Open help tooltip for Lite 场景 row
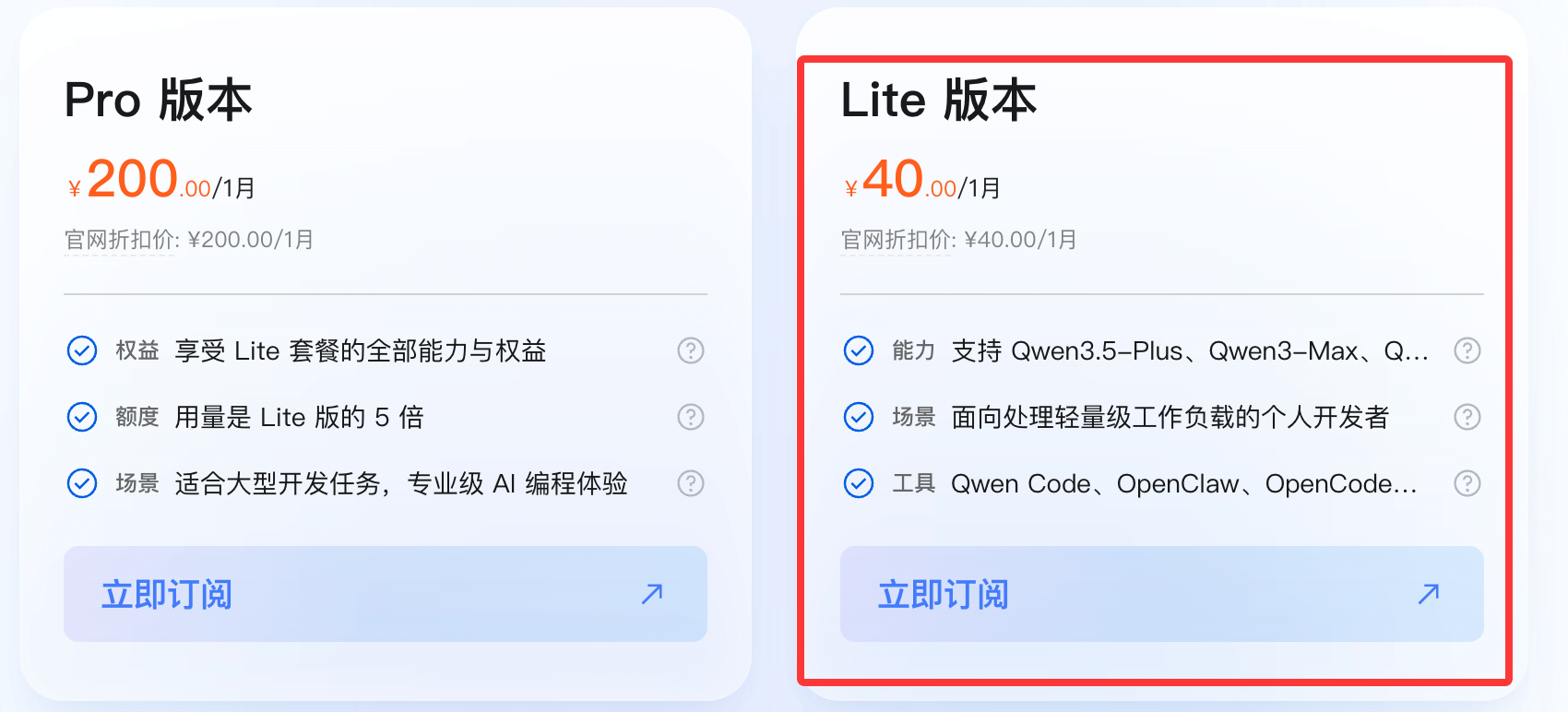The width and height of the screenshot is (1568, 712). tap(1467, 417)
